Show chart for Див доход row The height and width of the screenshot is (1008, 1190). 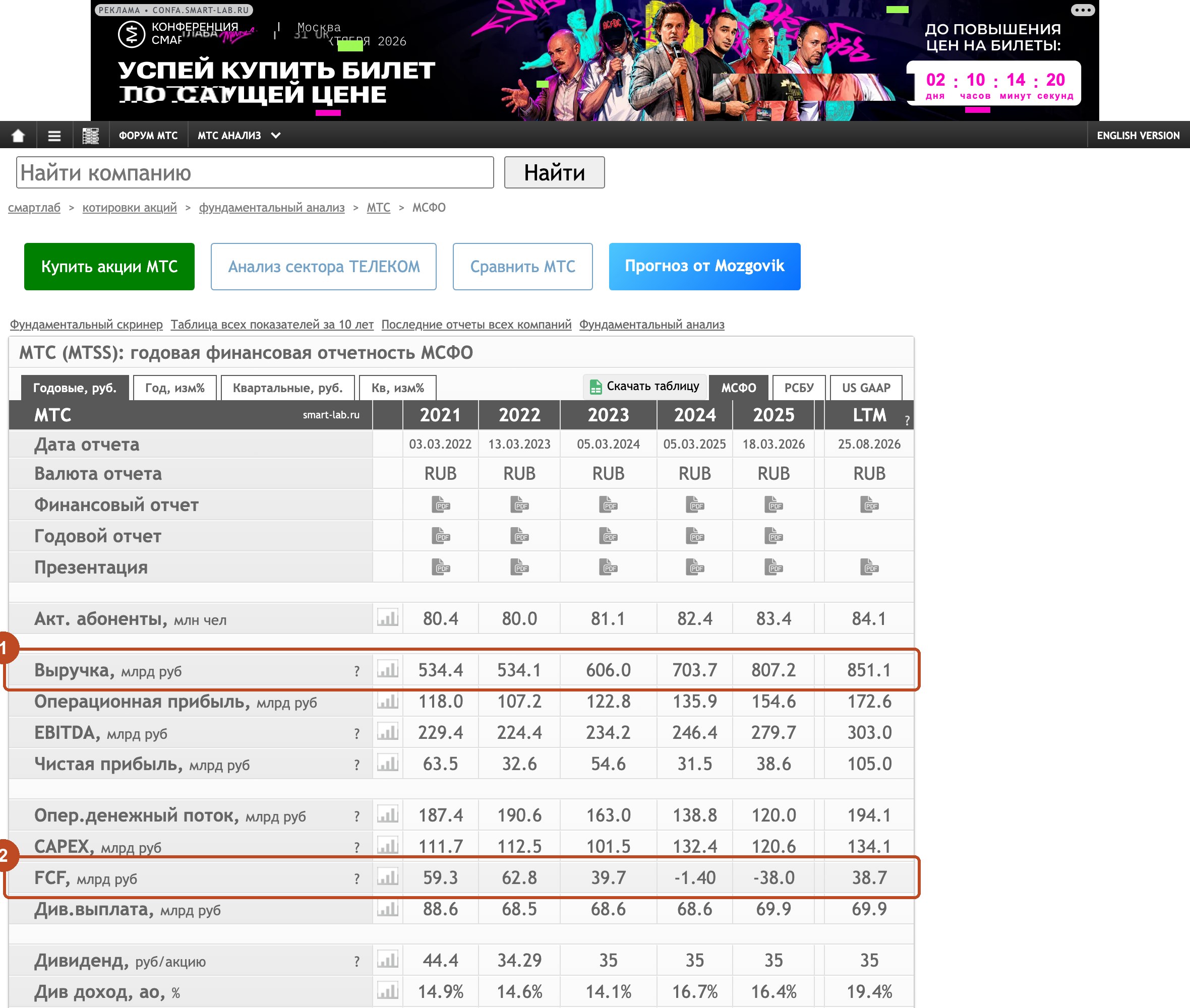pos(388,991)
